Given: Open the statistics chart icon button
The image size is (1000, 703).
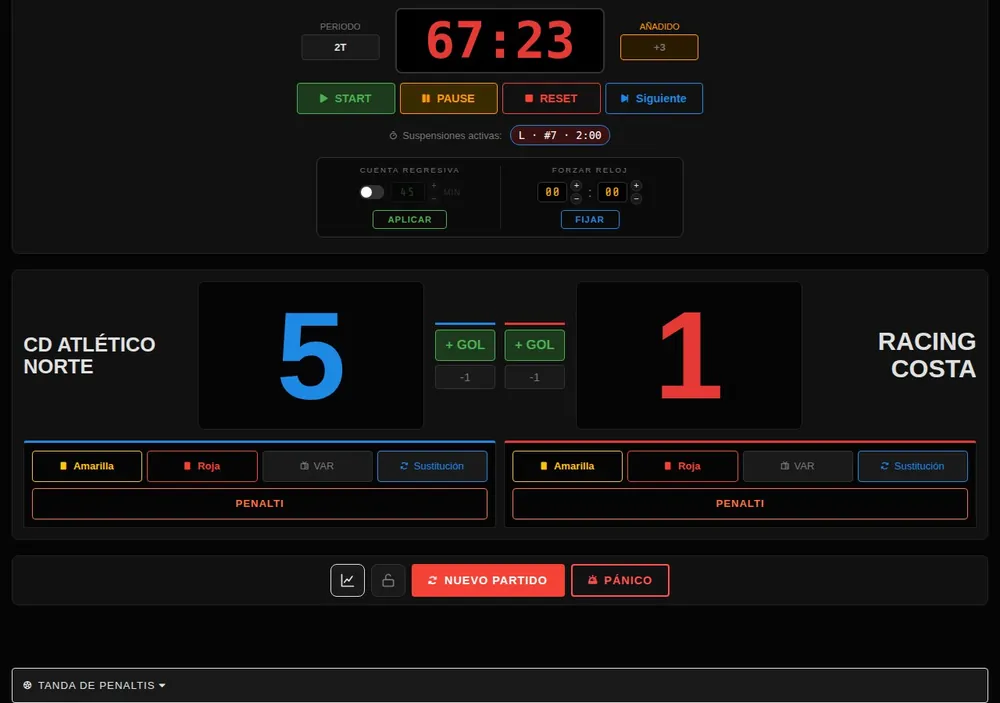Looking at the screenshot, I should click(348, 581).
